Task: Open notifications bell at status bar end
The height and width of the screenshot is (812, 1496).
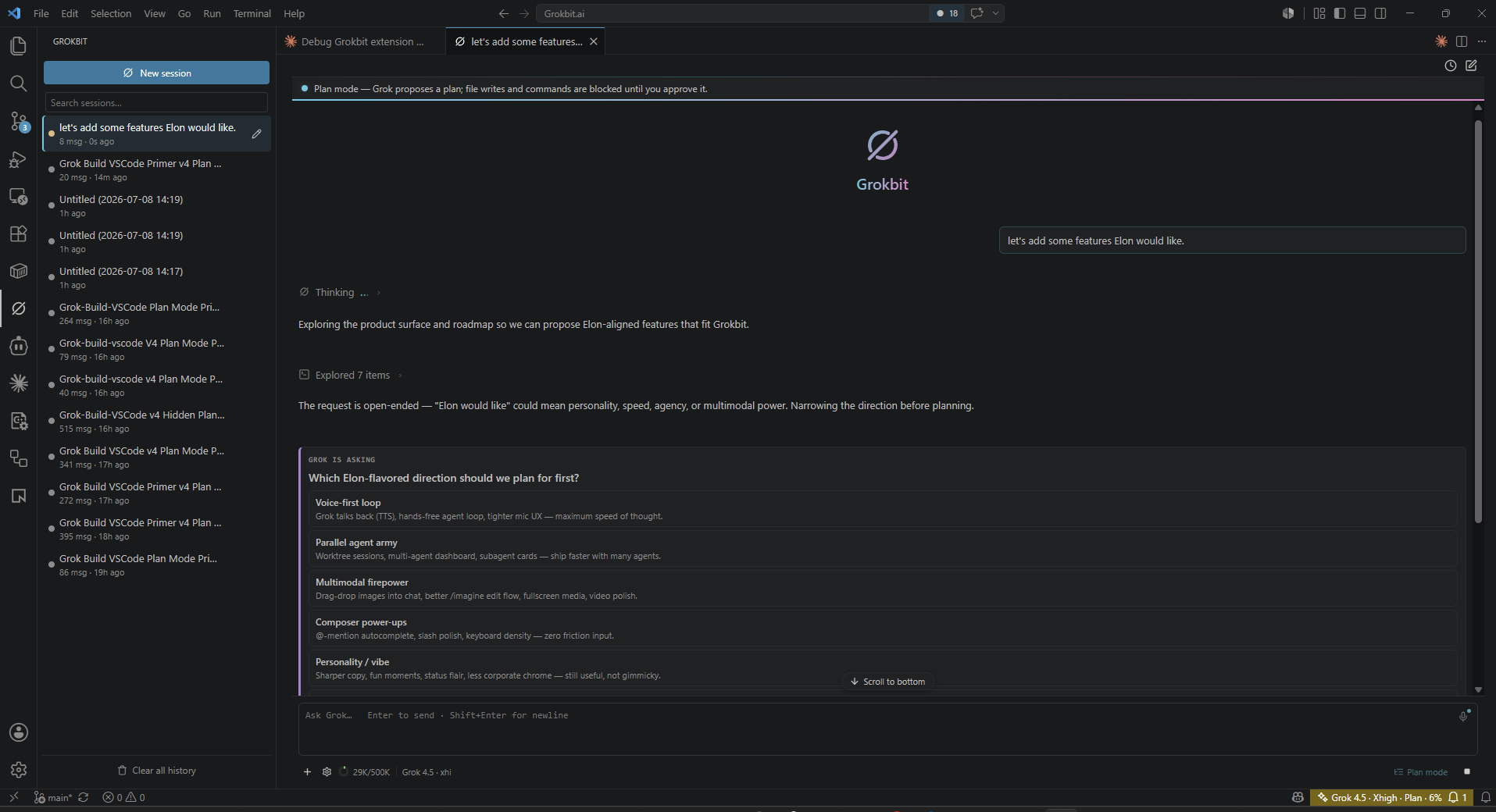Action: (1485, 797)
